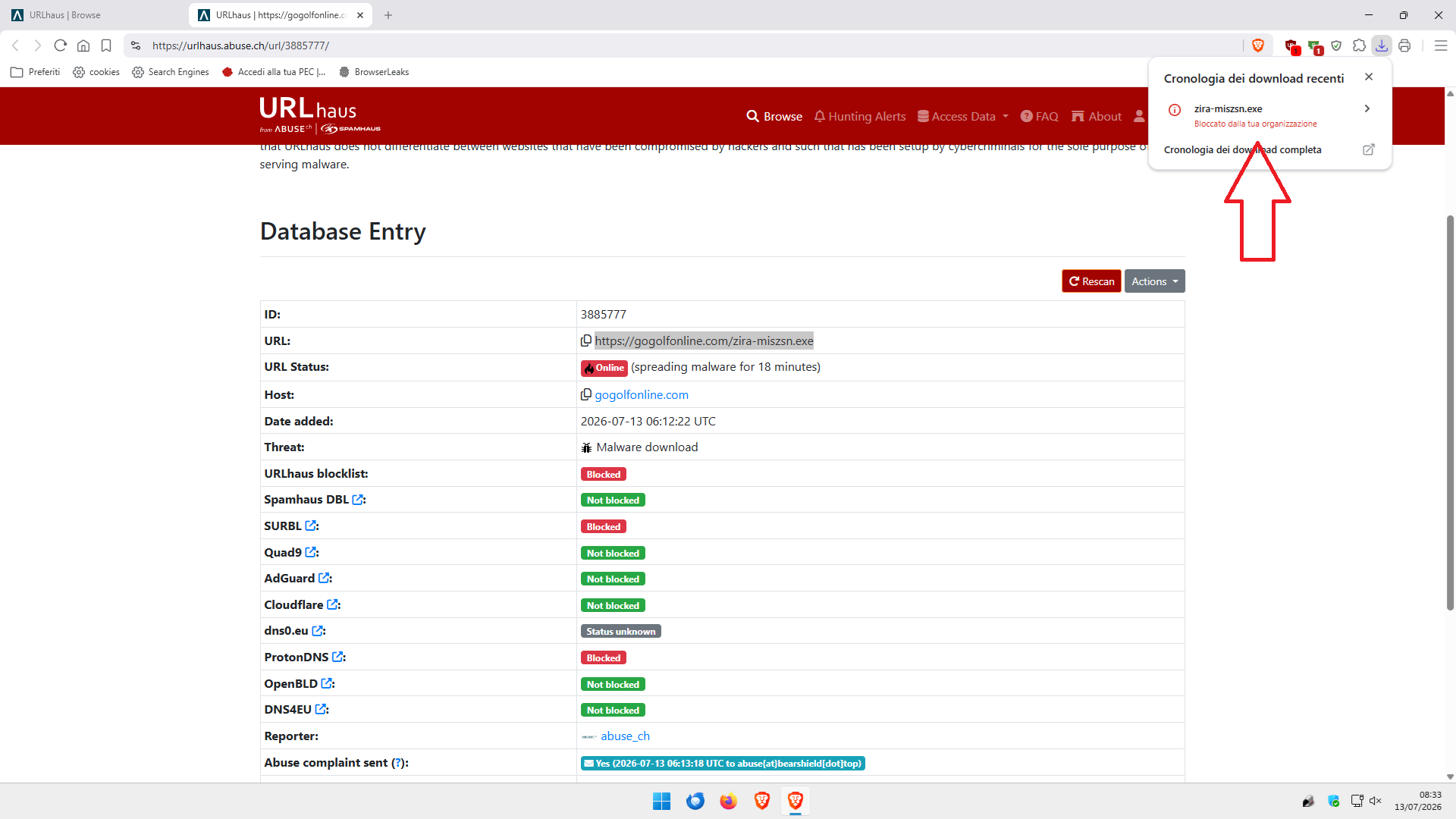1456x819 pixels.
Task: Open the DNS4EU external link icon
Action: point(321,709)
